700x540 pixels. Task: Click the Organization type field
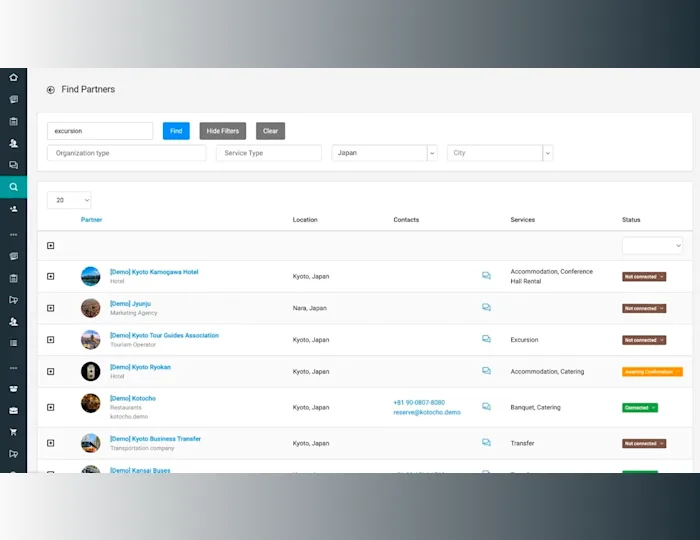pyautogui.click(x=127, y=153)
